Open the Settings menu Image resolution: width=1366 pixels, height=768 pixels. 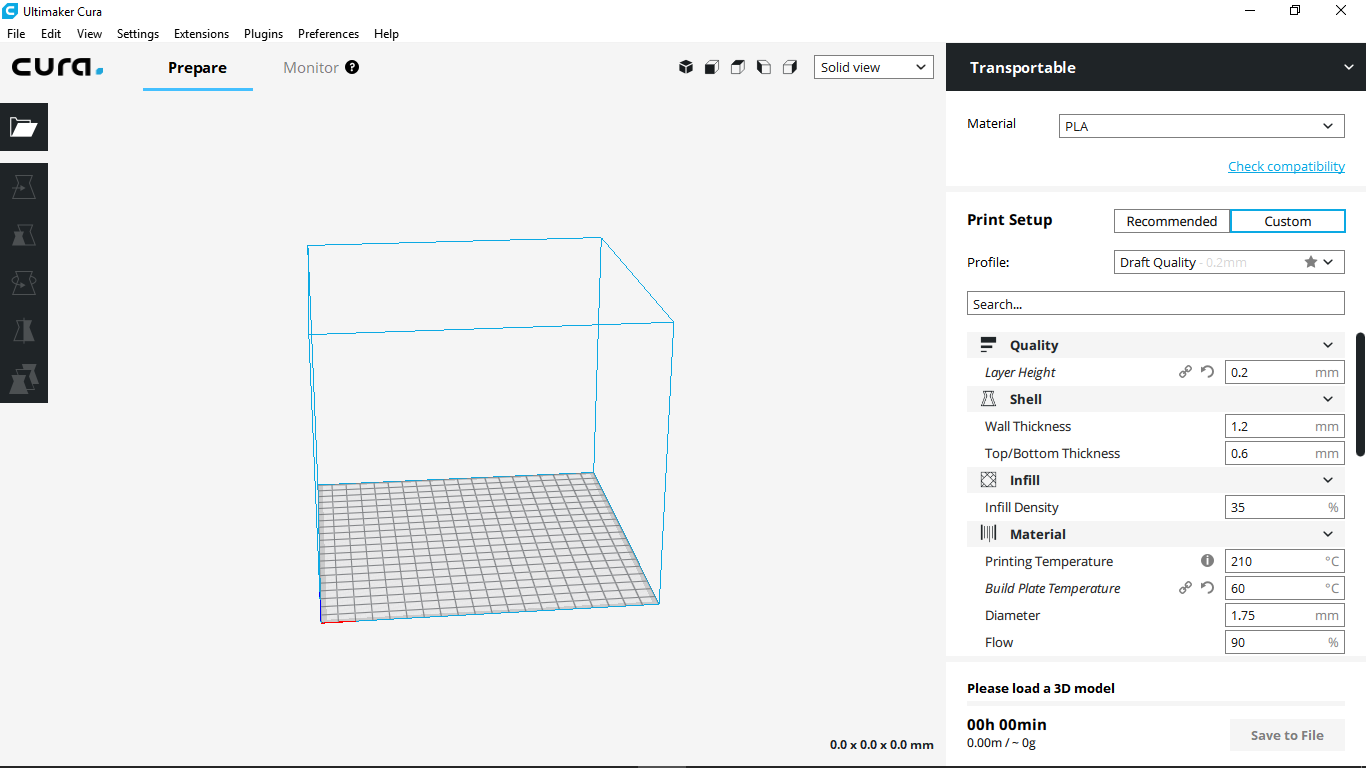[x=138, y=33]
